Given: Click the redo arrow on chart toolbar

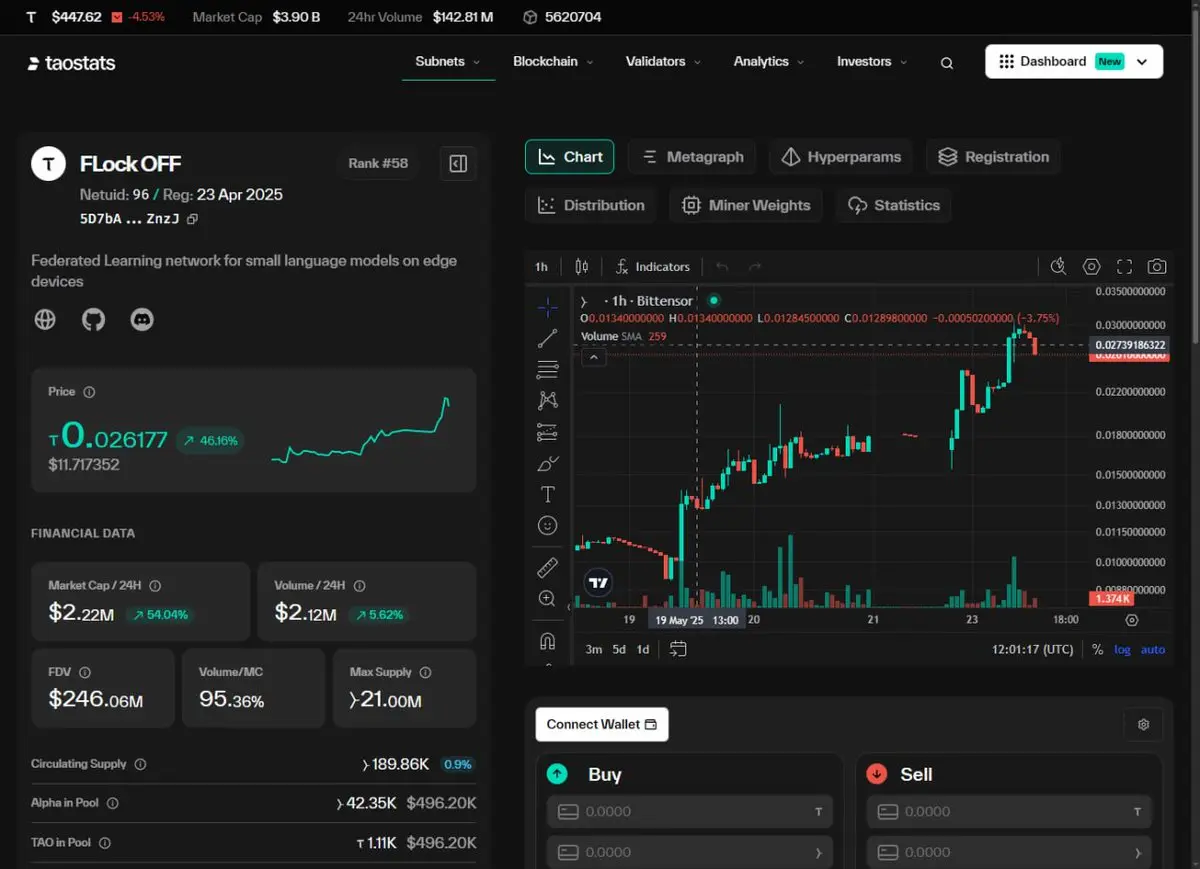Looking at the screenshot, I should tap(755, 267).
